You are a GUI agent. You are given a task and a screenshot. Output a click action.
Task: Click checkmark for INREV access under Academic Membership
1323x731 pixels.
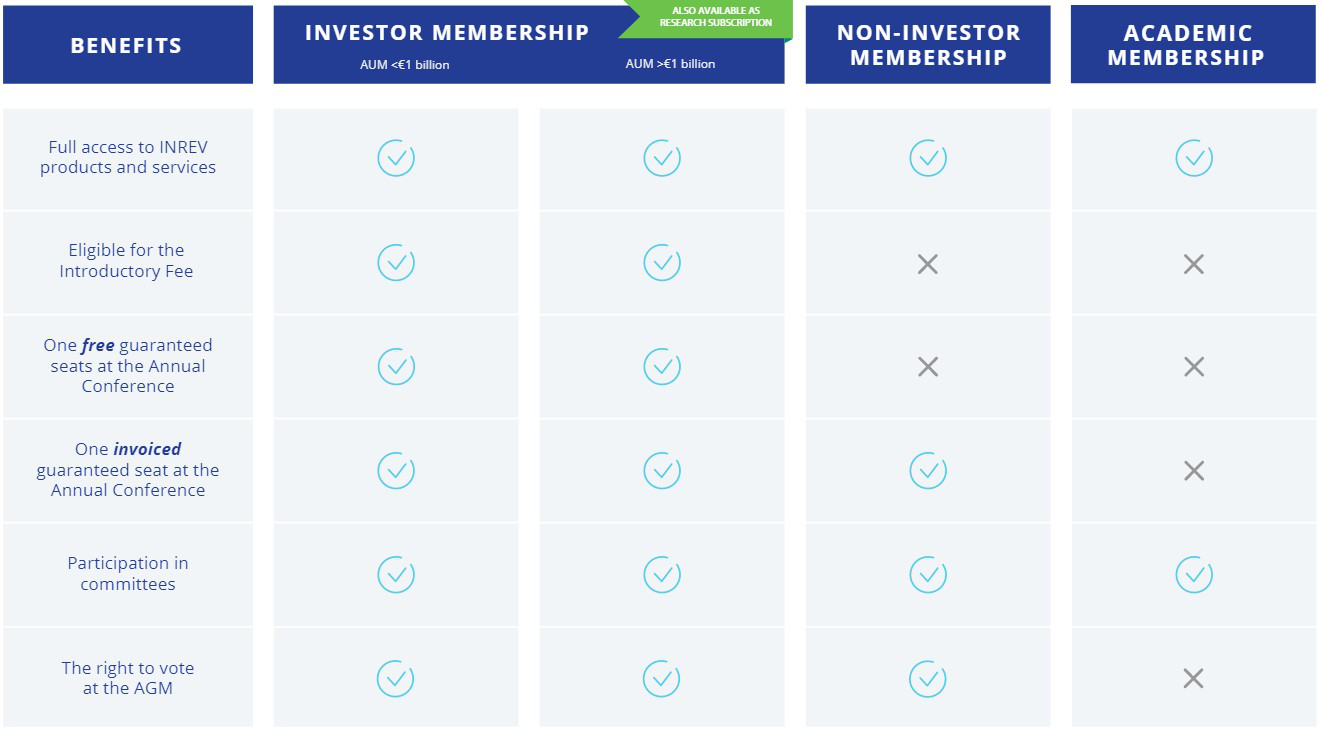[1193, 158]
